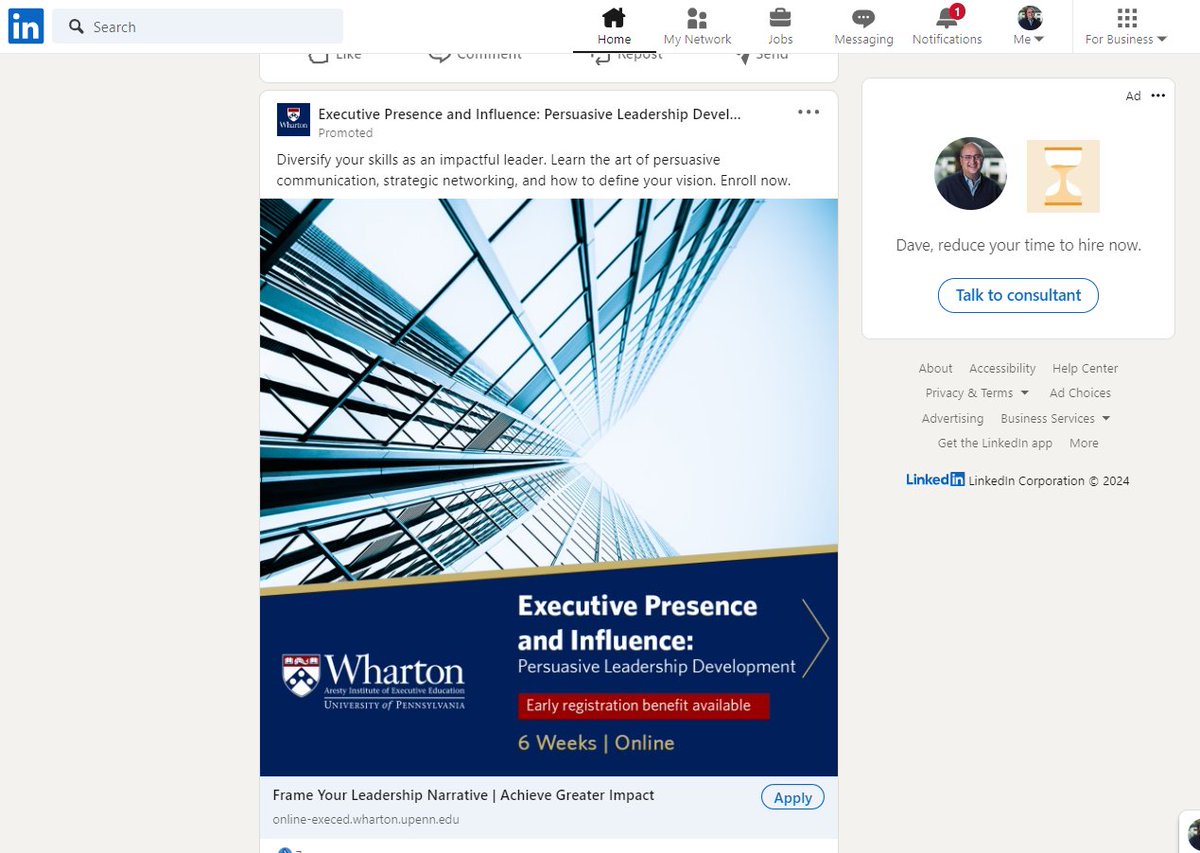1200x853 pixels.
Task: Open the Jobs tab
Action: click(780, 27)
